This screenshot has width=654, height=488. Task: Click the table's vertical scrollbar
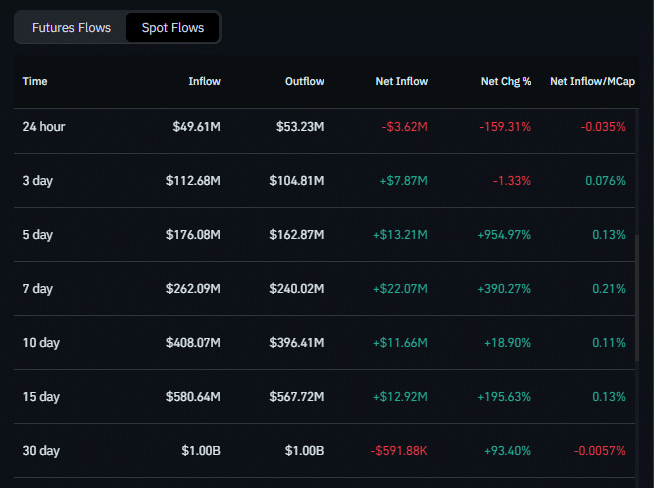[x=637, y=295]
